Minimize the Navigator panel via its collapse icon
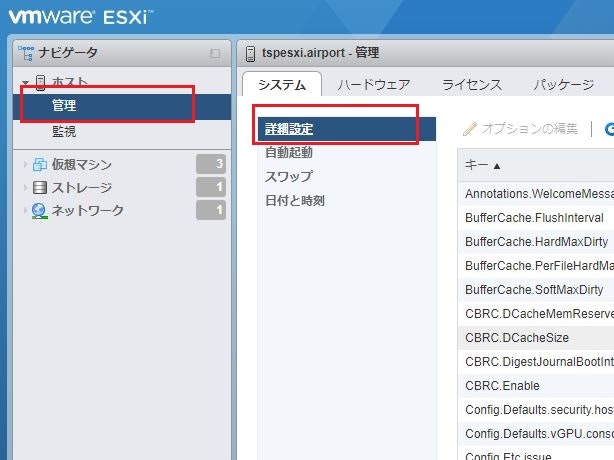614x460 pixels. point(215,53)
